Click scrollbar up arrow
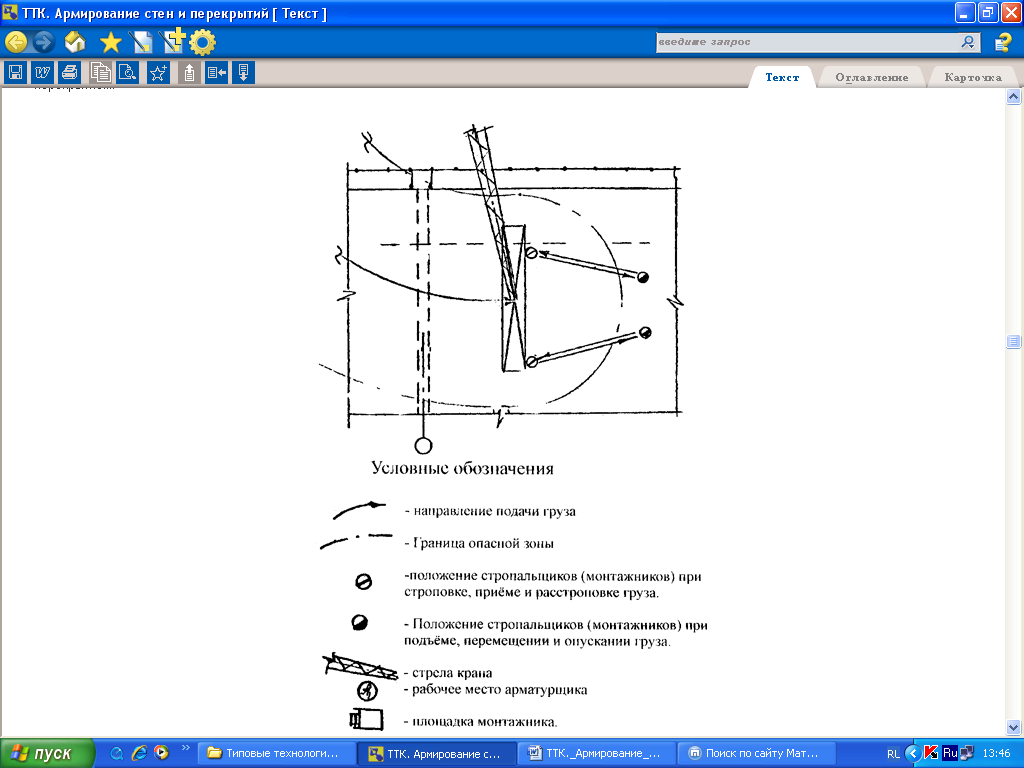 (1013, 97)
